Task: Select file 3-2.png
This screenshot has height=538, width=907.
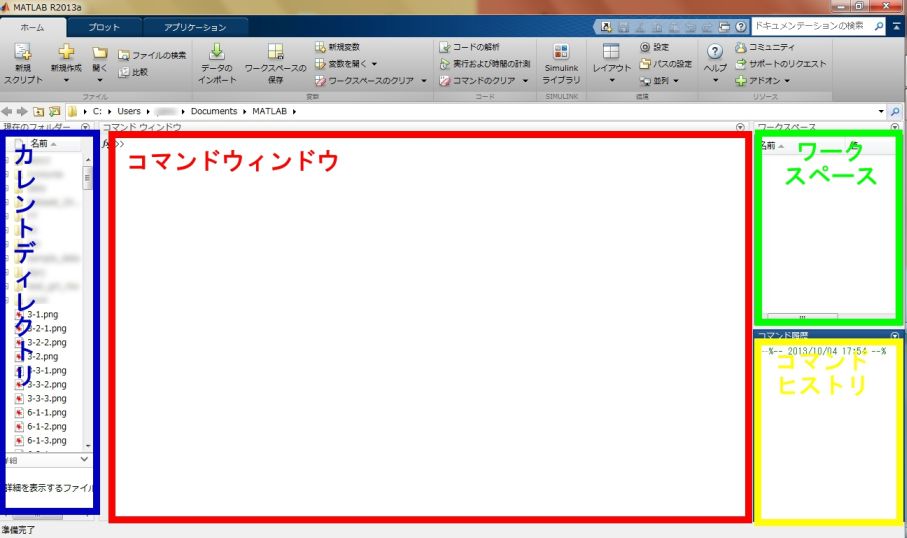Action: [x=42, y=356]
